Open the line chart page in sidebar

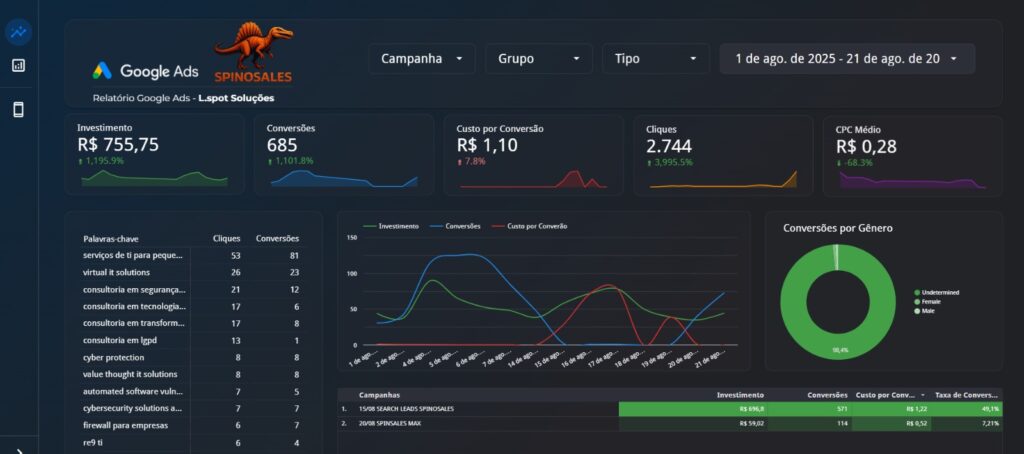click(x=18, y=31)
